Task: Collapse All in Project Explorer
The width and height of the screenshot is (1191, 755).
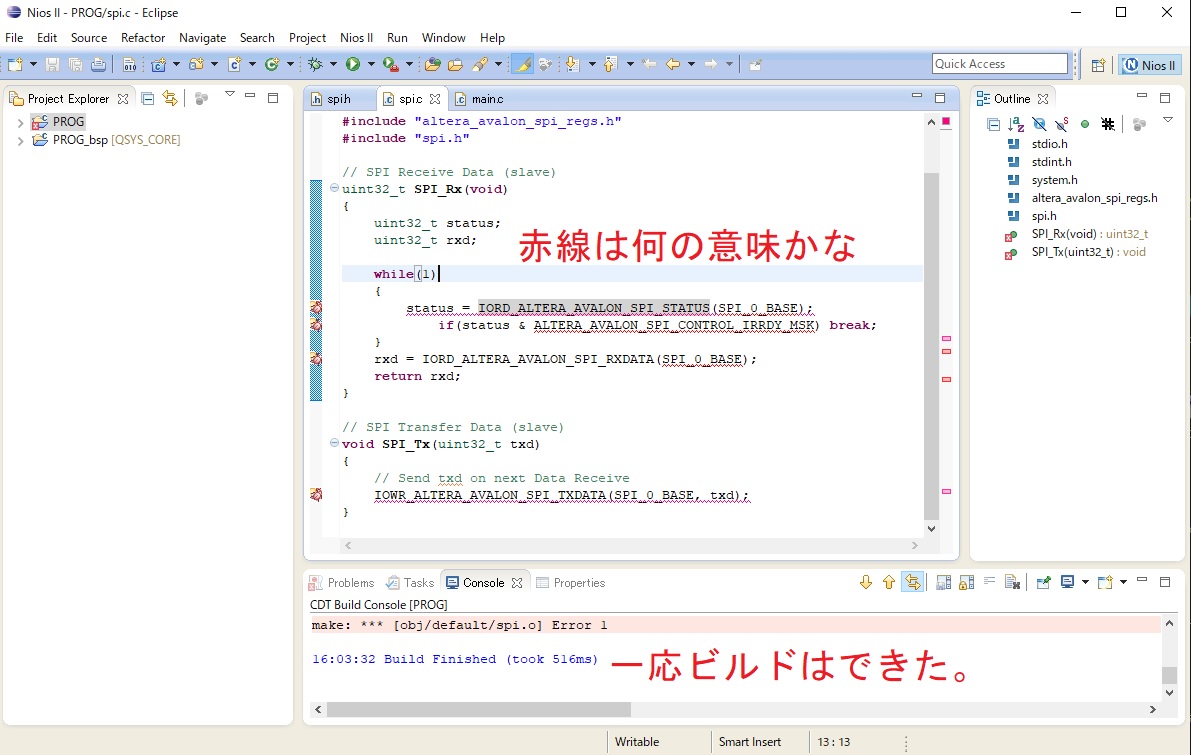Action: [148, 99]
